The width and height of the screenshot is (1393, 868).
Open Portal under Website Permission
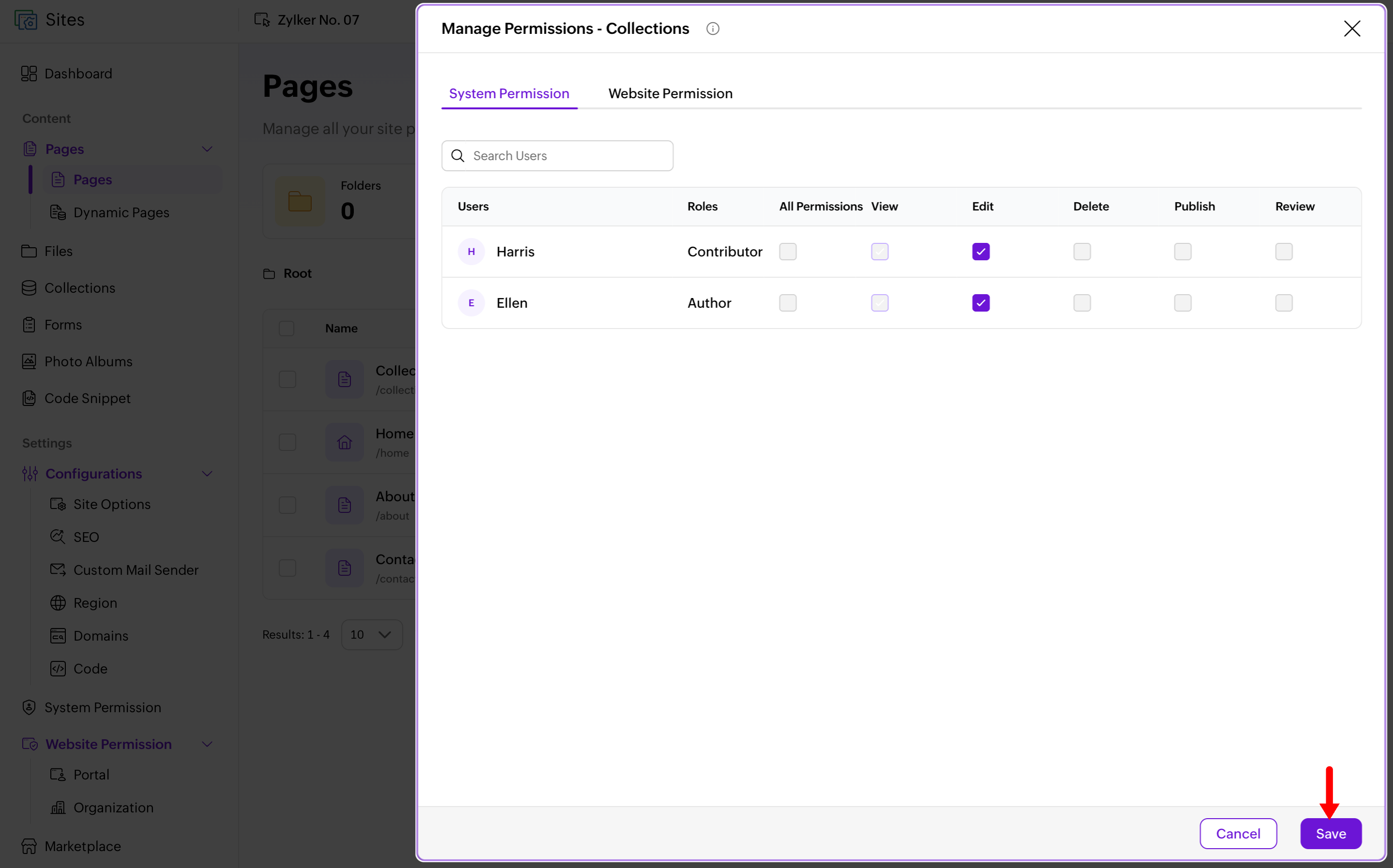click(80, 775)
